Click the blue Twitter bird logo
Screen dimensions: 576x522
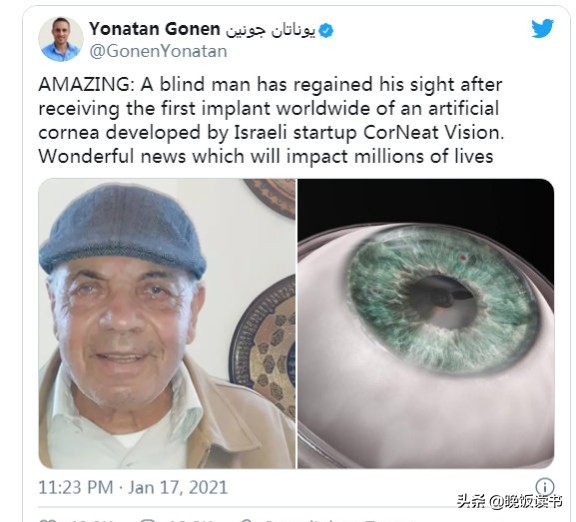point(542,28)
